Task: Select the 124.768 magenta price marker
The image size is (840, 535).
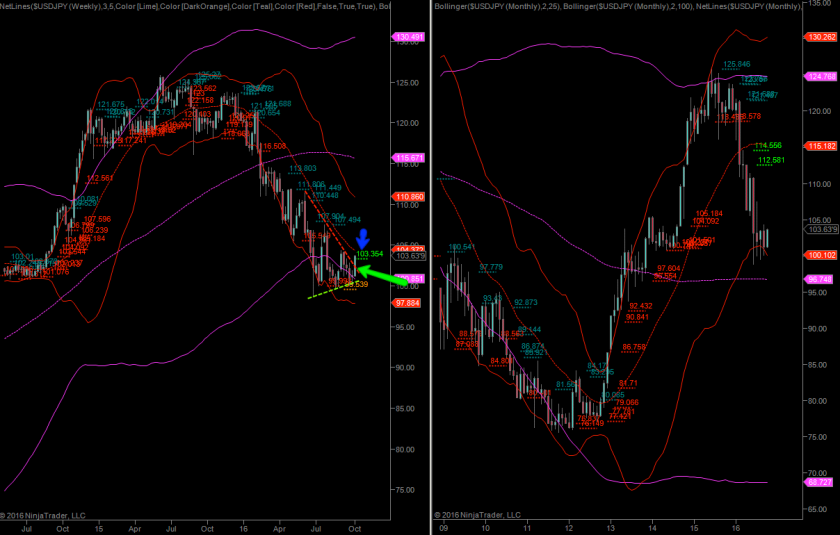Action: [x=821, y=76]
